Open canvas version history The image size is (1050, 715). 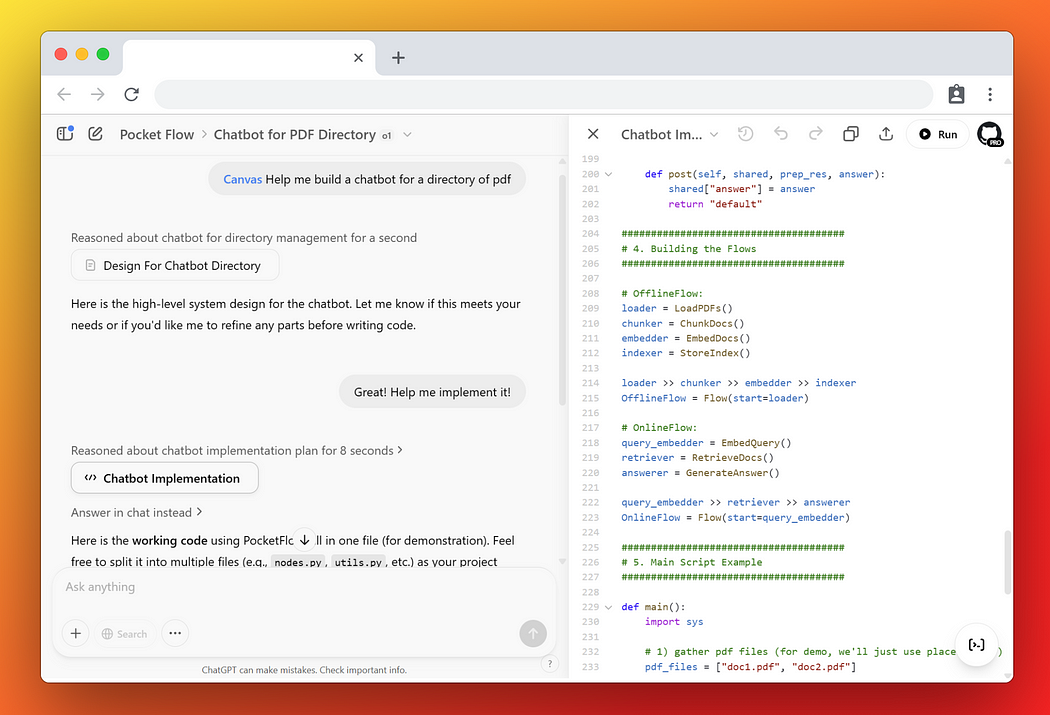point(745,134)
